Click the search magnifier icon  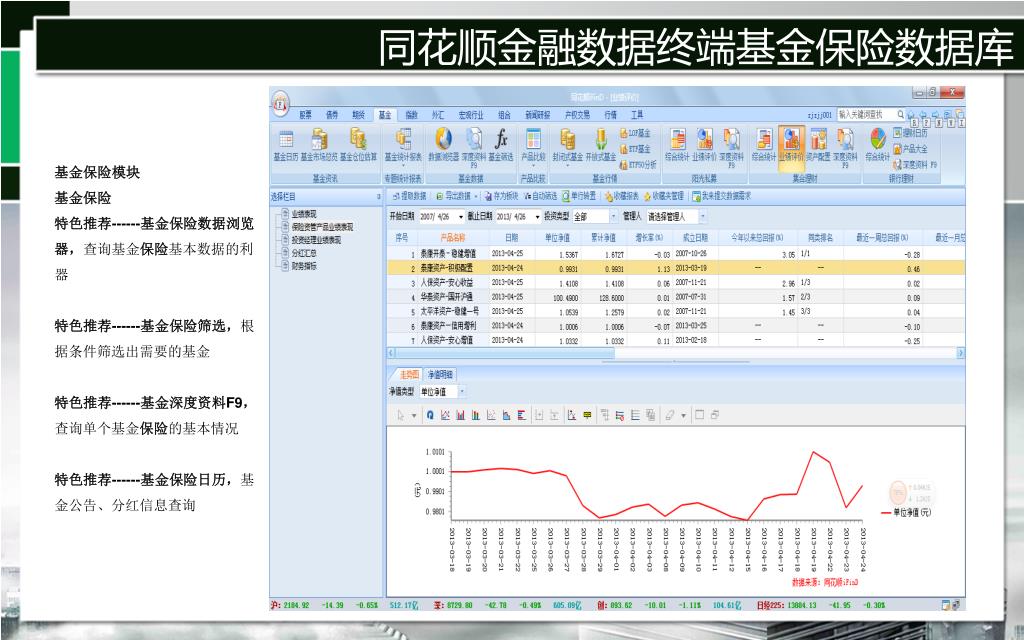(900, 114)
